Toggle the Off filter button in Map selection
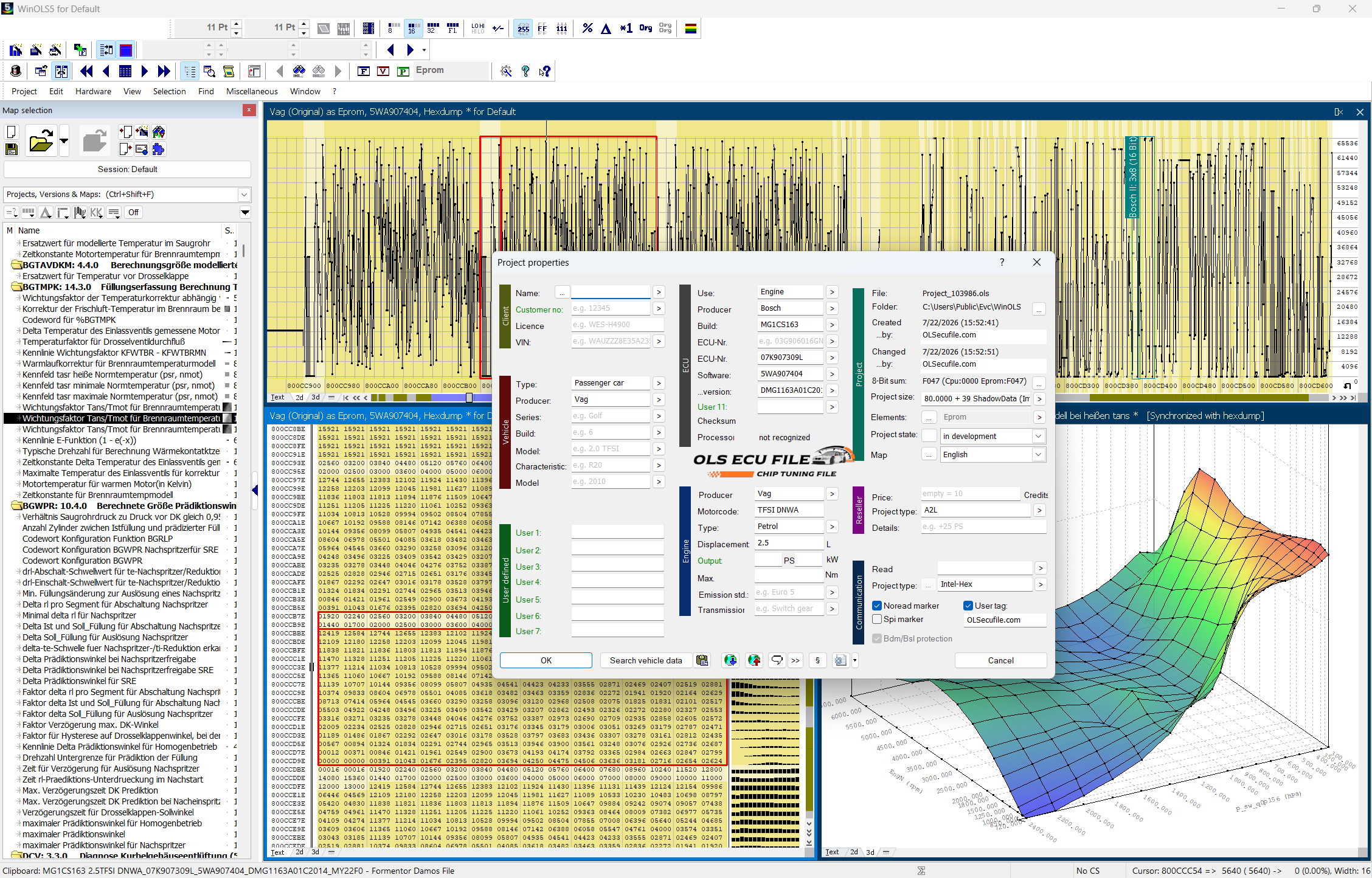Image resolution: width=1372 pixels, height=878 pixels. click(x=133, y=212)
